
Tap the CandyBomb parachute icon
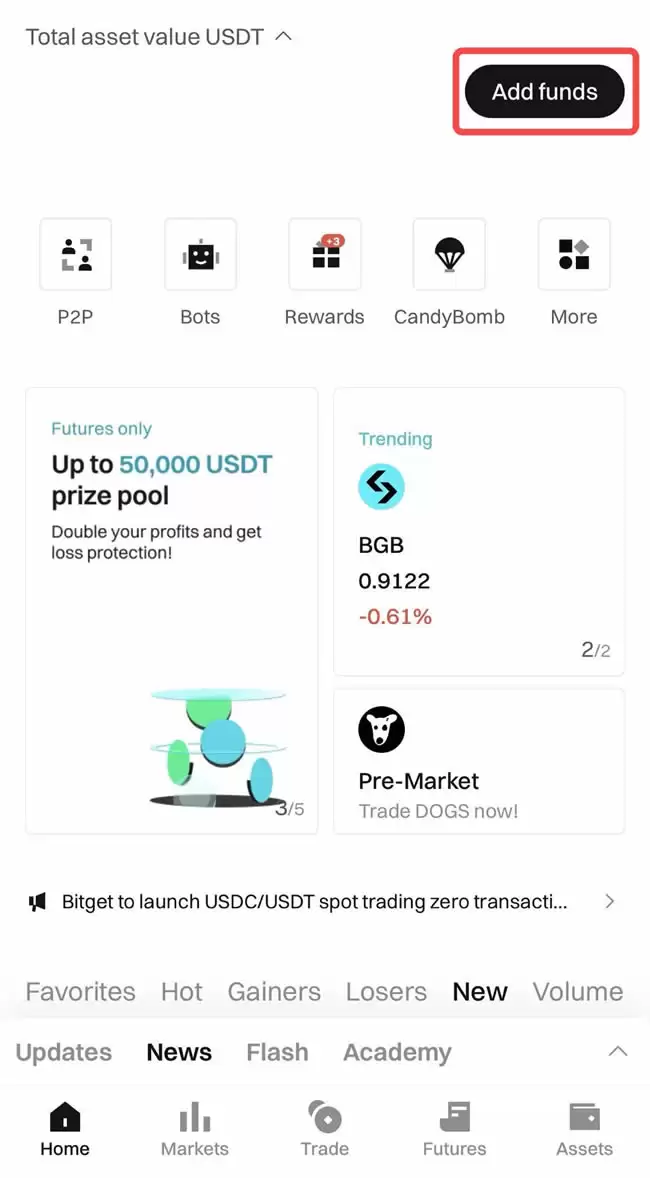[449, 255]
